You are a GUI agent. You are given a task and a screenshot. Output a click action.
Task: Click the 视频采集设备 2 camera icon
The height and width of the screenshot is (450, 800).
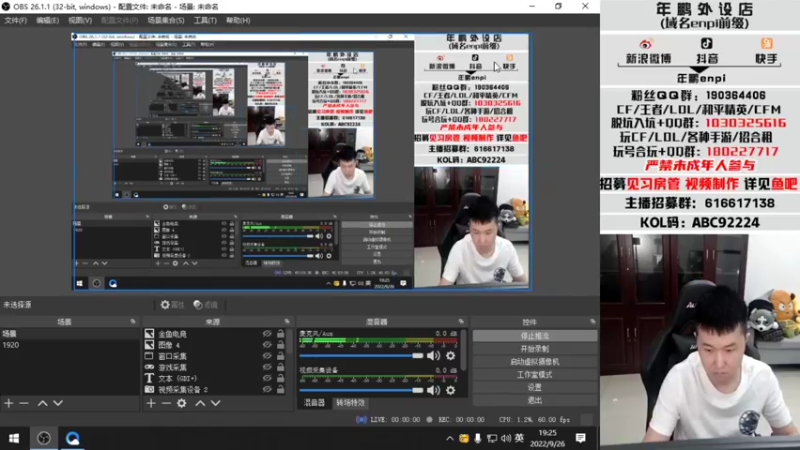(x=149, y=389)
